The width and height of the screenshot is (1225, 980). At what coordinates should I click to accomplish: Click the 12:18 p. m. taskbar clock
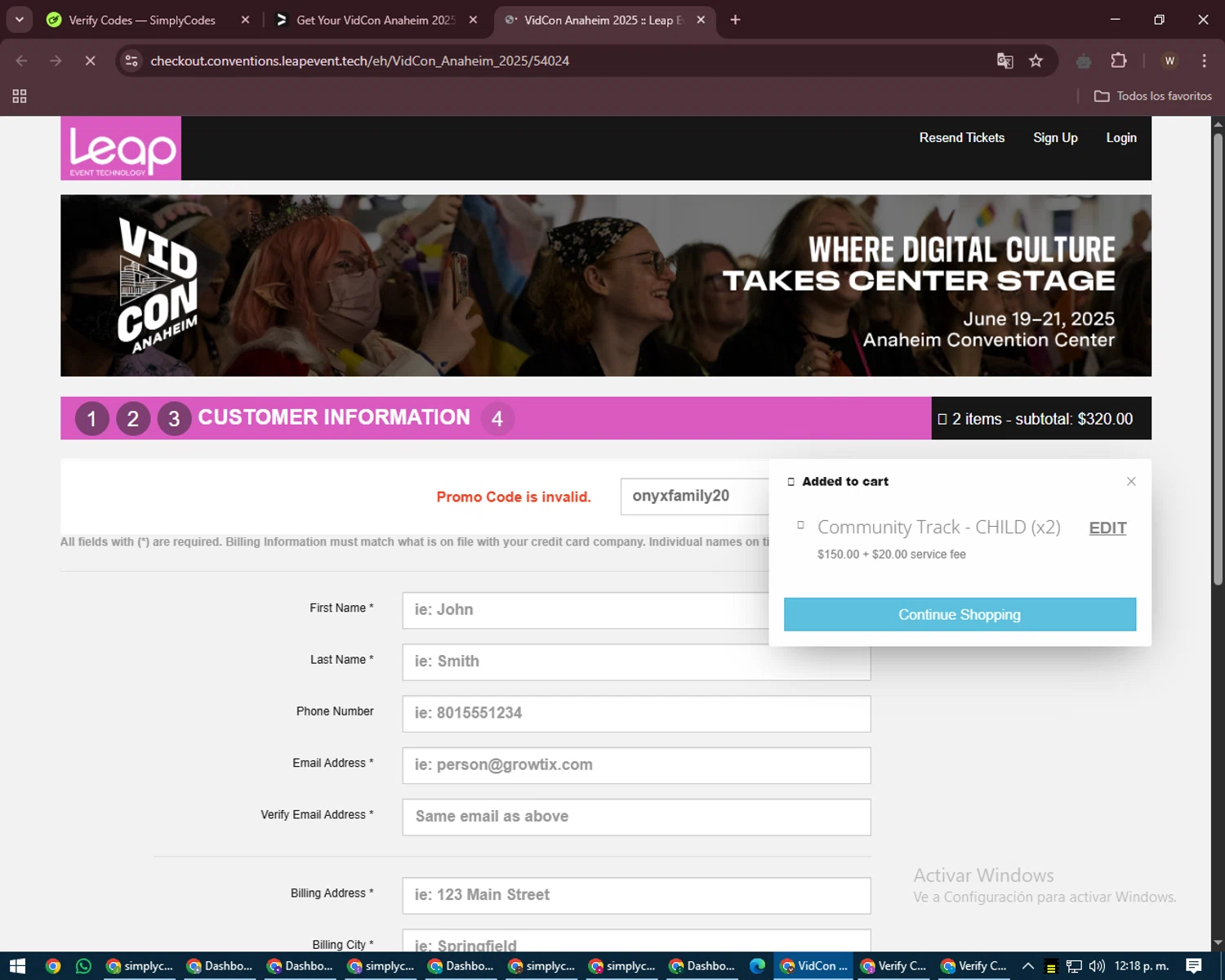point(1141,966)
